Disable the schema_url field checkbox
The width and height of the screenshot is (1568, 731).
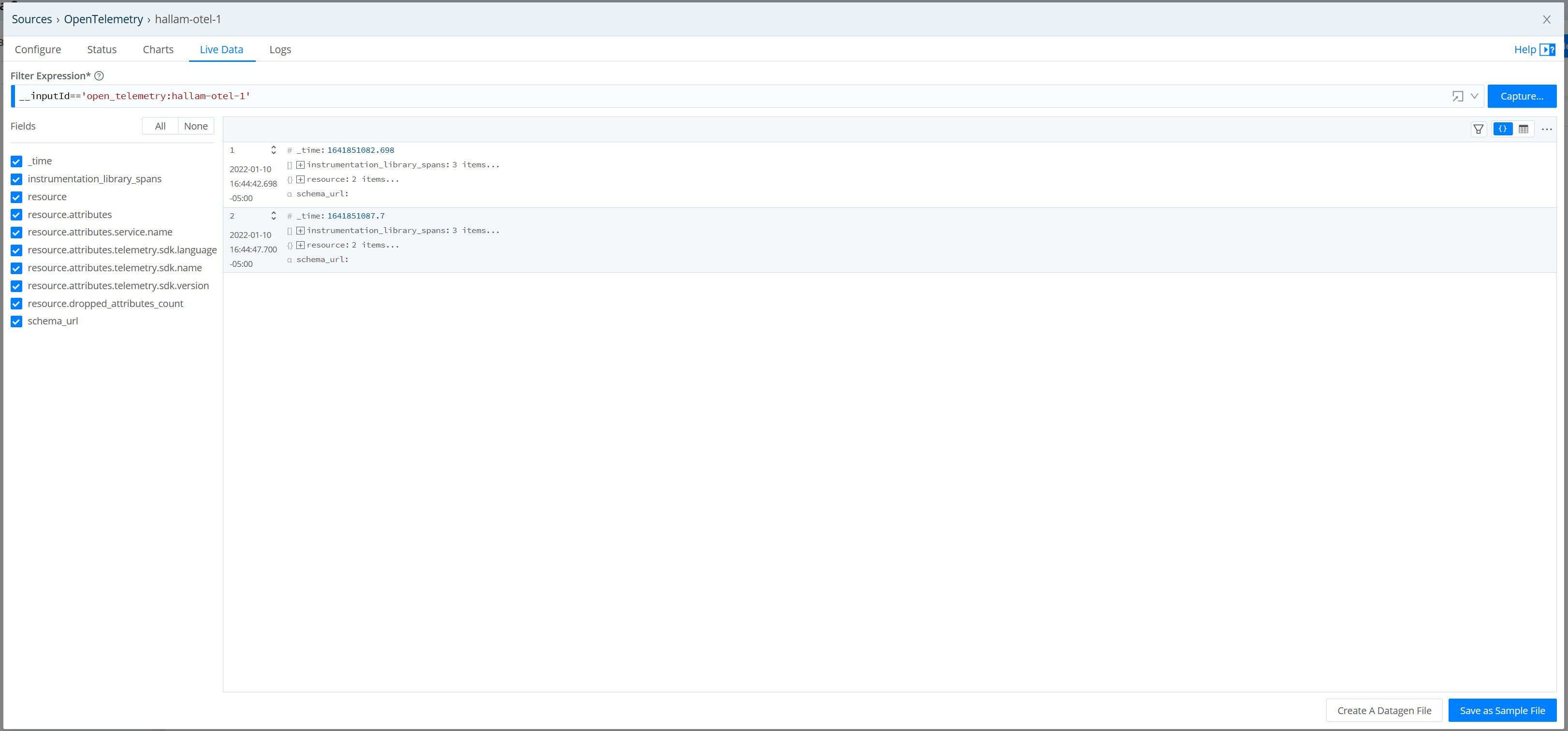[16, 321]
